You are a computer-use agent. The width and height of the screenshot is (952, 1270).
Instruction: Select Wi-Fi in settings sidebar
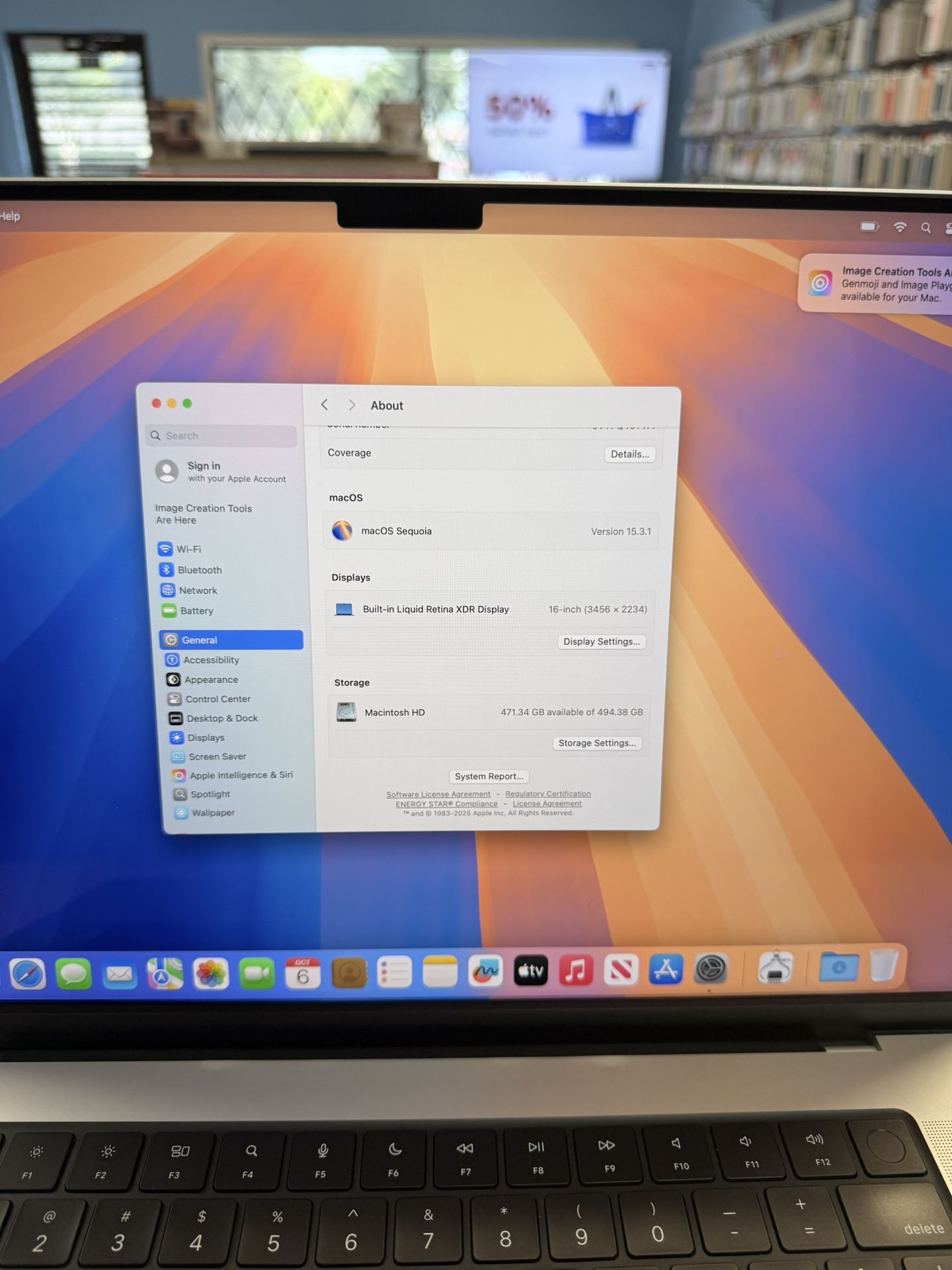point(230,549)
